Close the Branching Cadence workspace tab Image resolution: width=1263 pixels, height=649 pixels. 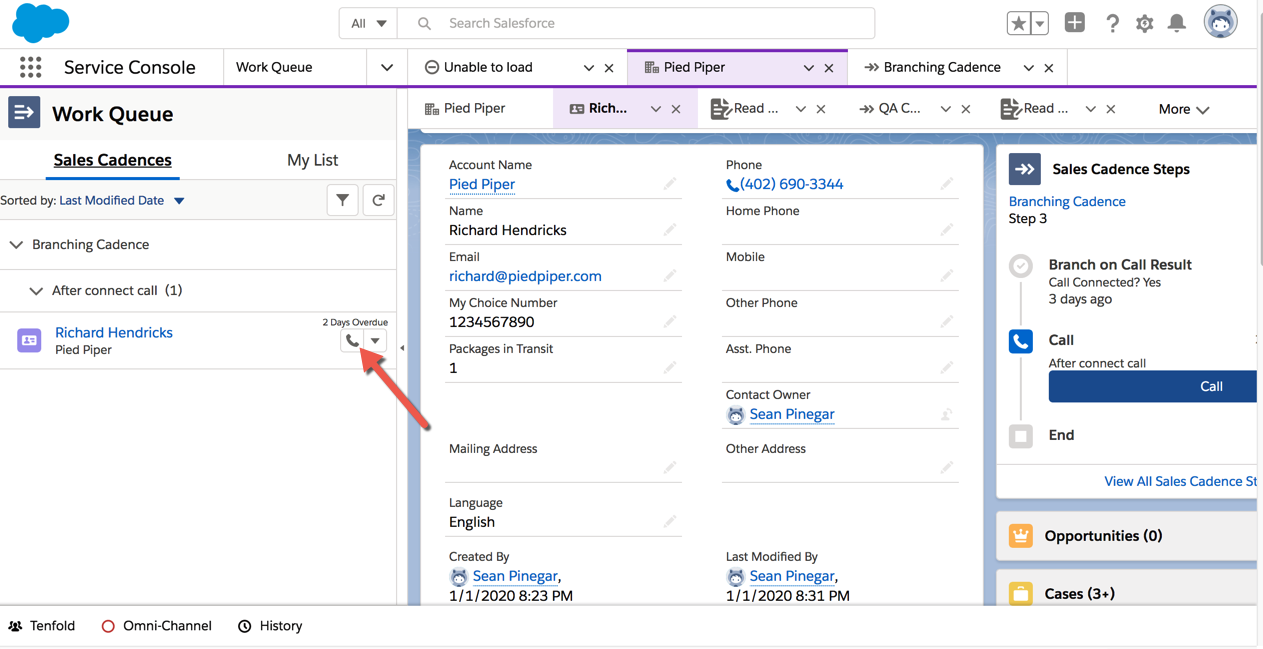[1049, 68]
